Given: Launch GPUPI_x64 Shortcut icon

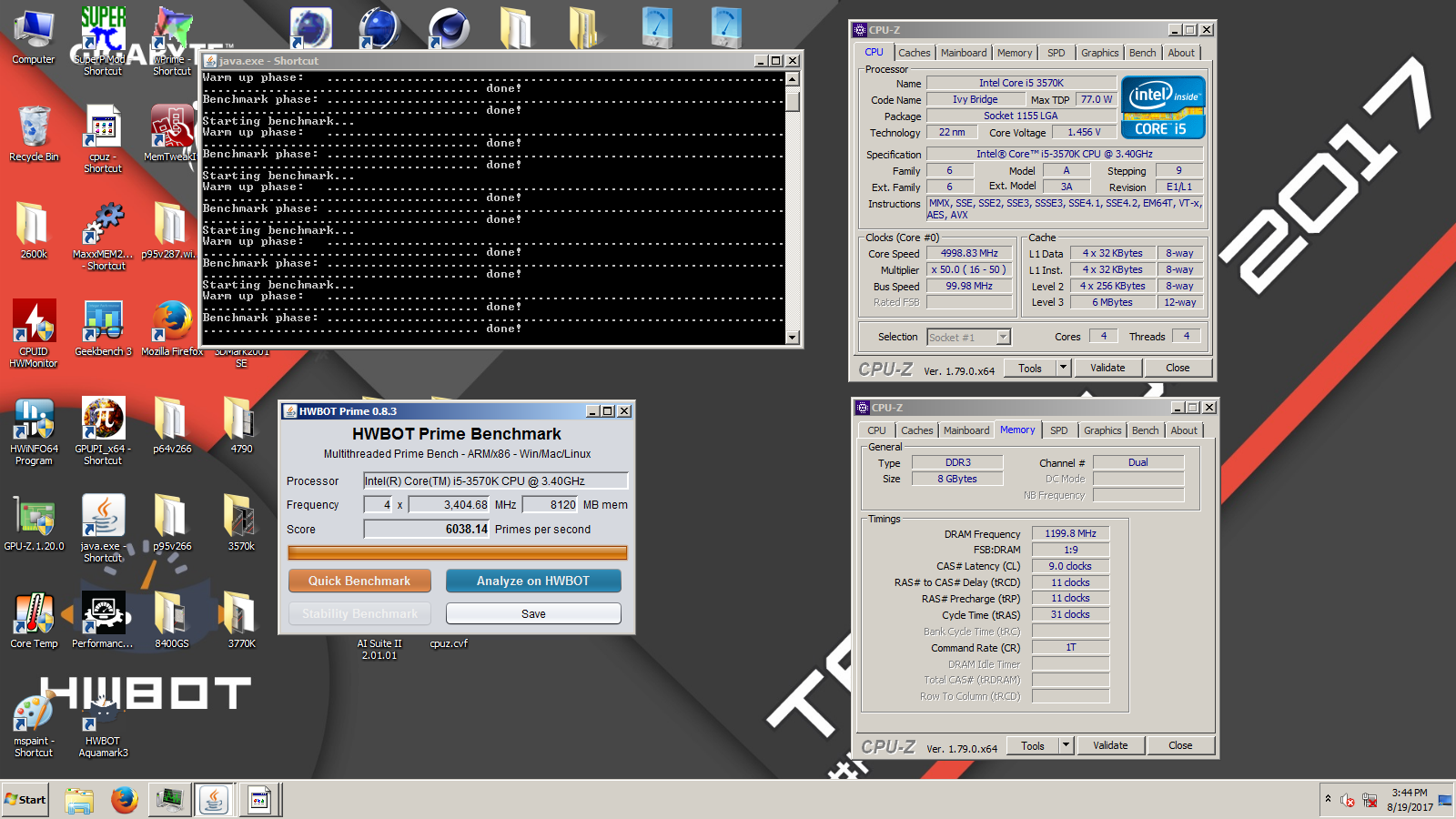Looking at the screenshot, I should point(103,431).
